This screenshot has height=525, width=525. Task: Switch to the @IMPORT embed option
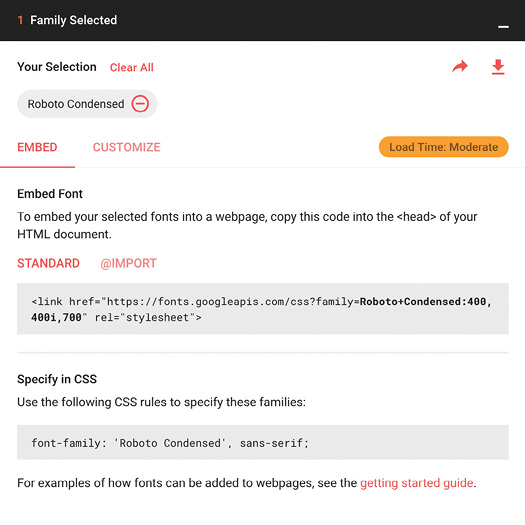[128, 263]
